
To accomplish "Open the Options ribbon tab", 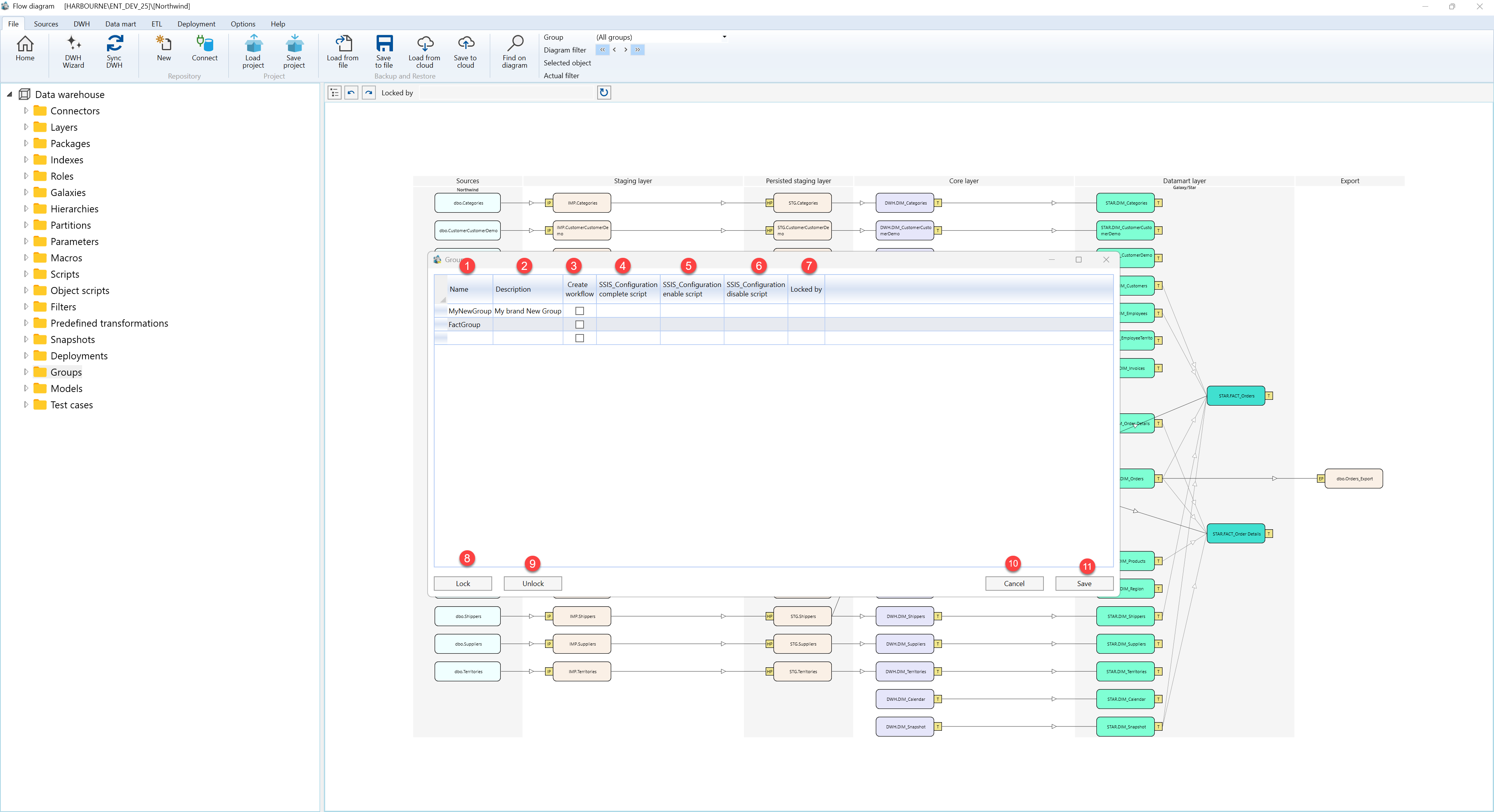I will 243,24.
